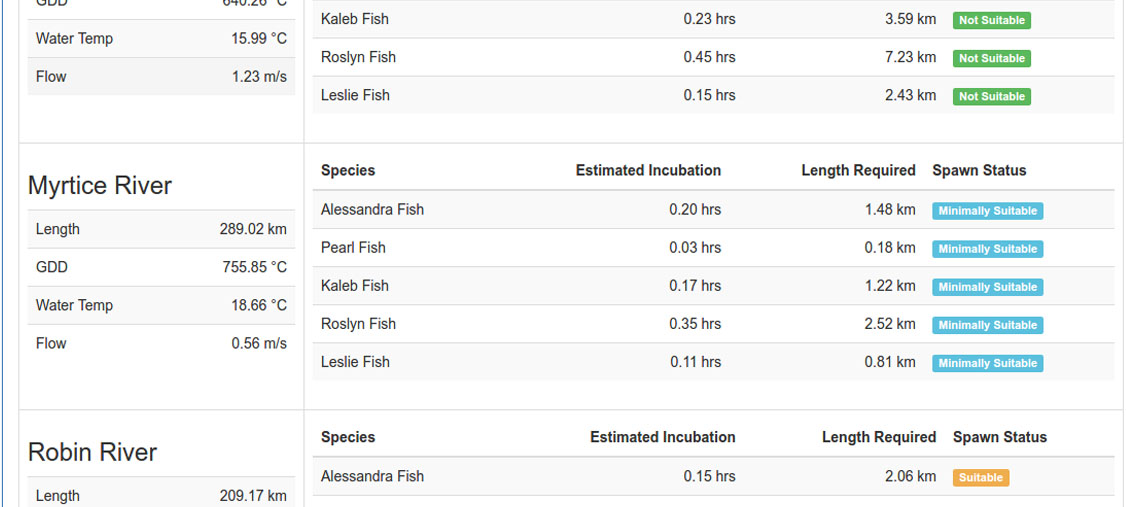This screenshot has width=1126, height=507.
Task: Click Robin River Length Required header
Action: click(x=879, y=437)
